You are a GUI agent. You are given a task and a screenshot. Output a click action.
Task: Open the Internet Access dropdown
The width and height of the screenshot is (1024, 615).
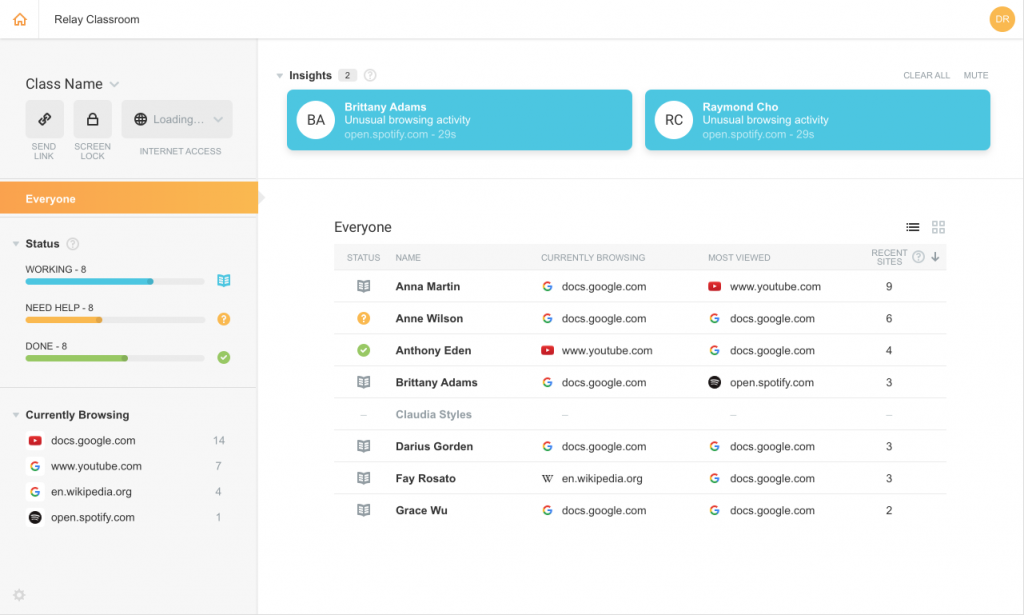click(x=177, y=119)
